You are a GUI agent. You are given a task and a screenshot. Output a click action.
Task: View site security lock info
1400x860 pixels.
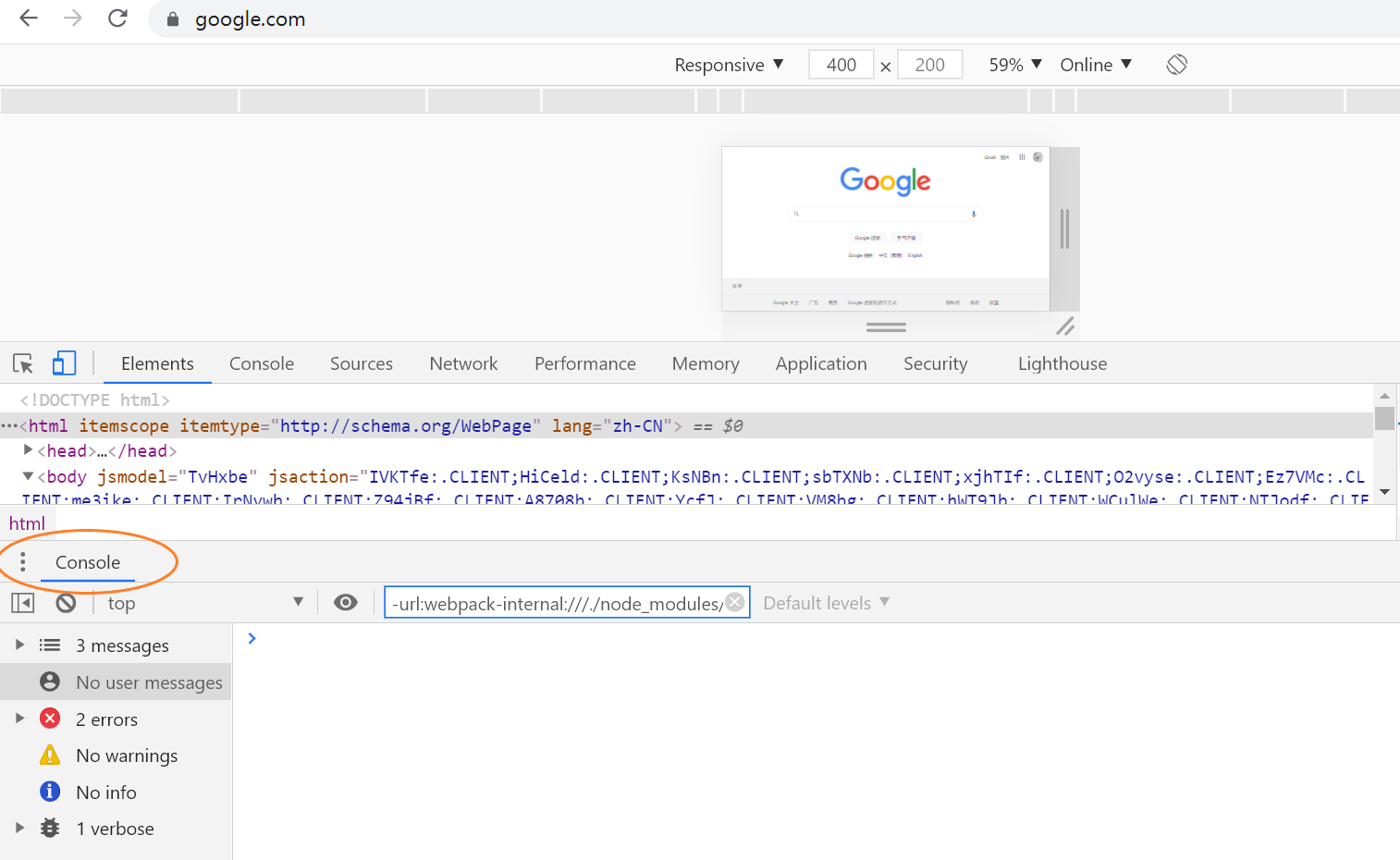coord(172,19)
